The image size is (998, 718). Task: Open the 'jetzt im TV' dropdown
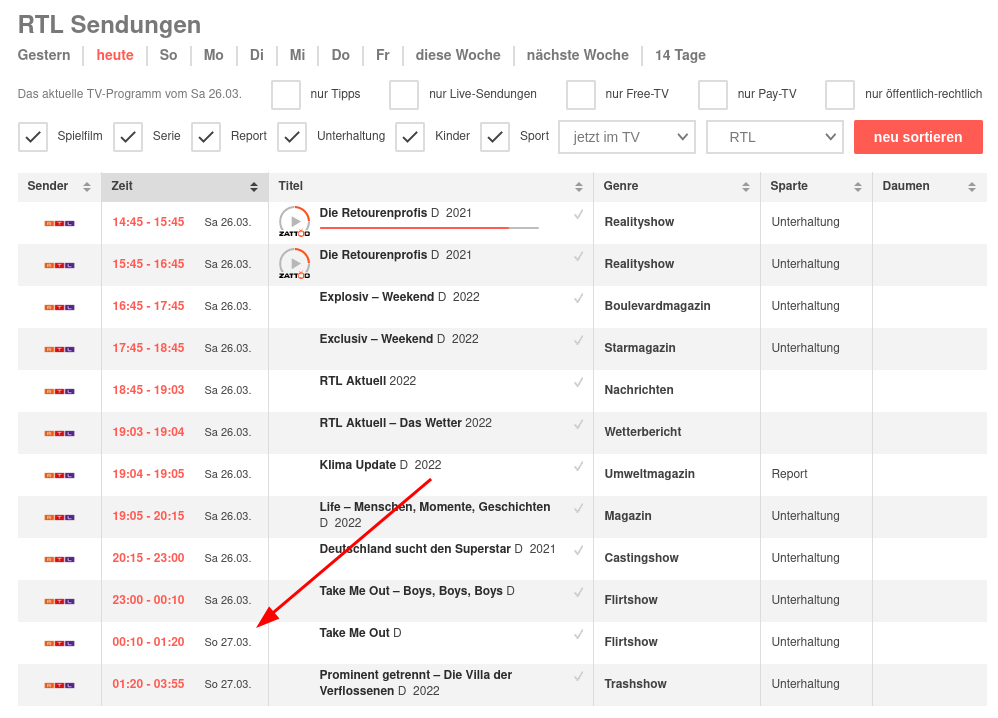click(x=627, y=137)
